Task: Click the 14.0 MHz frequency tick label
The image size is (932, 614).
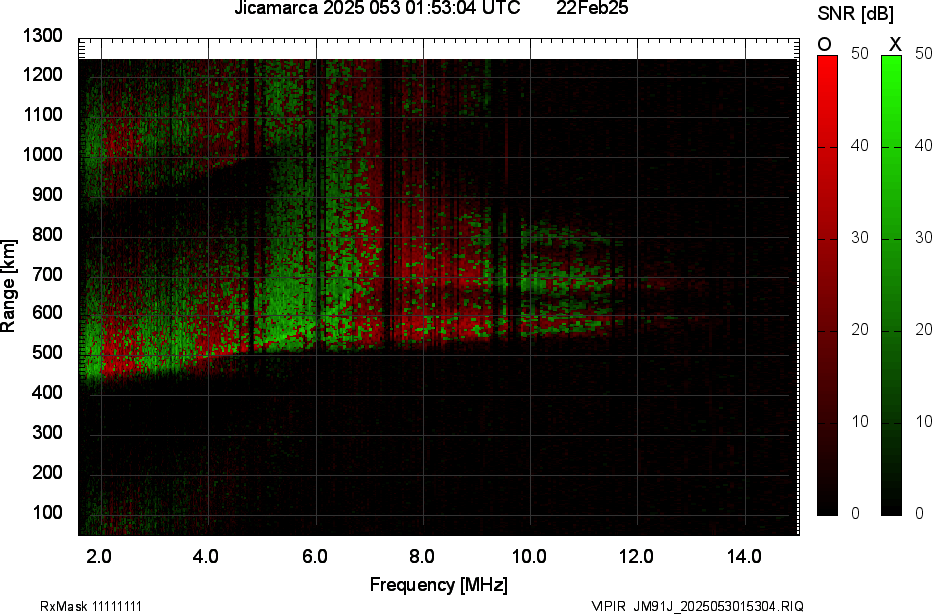Action: (x=744, y=557)
